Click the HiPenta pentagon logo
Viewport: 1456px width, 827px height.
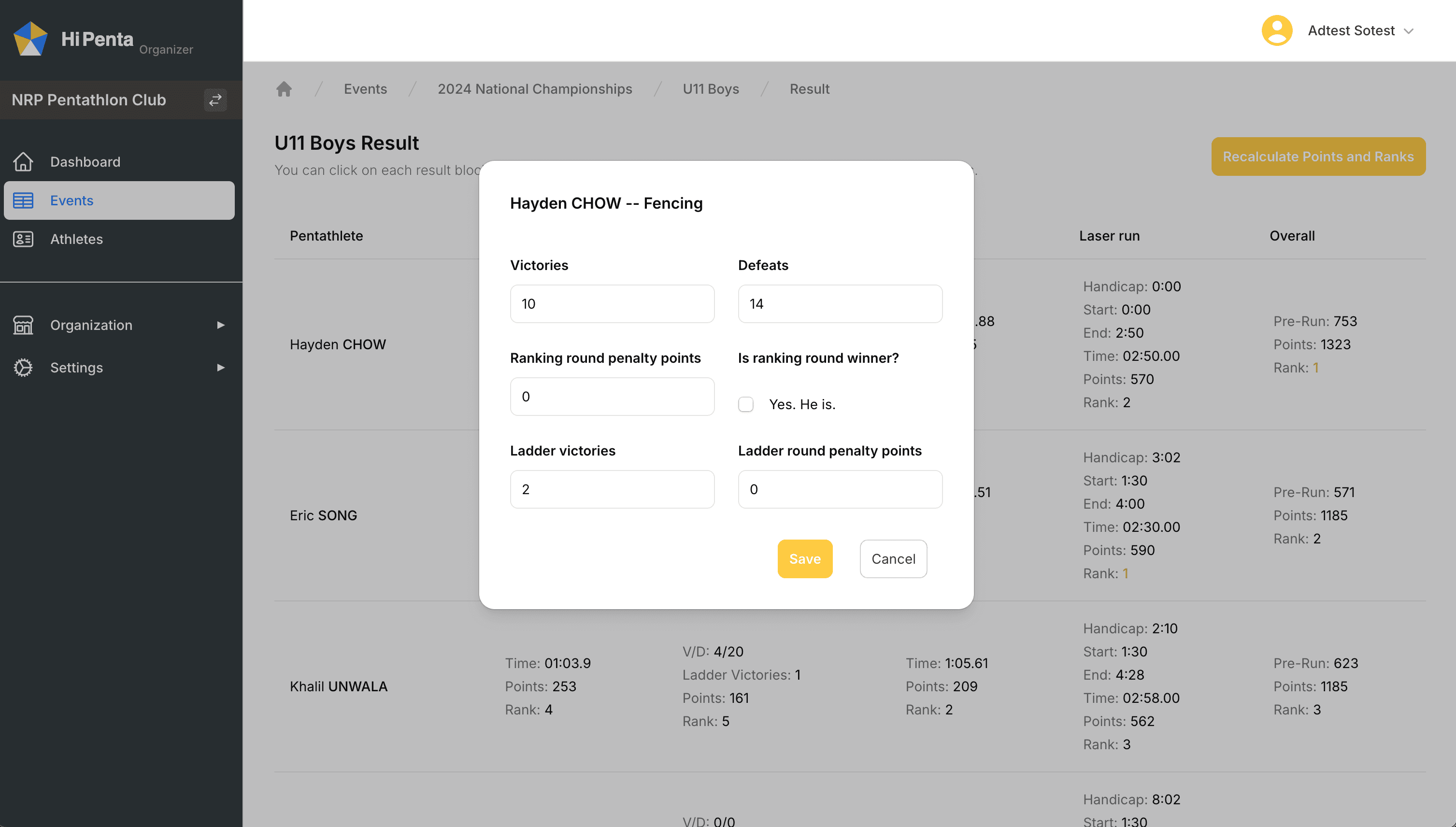click(30, 39)
